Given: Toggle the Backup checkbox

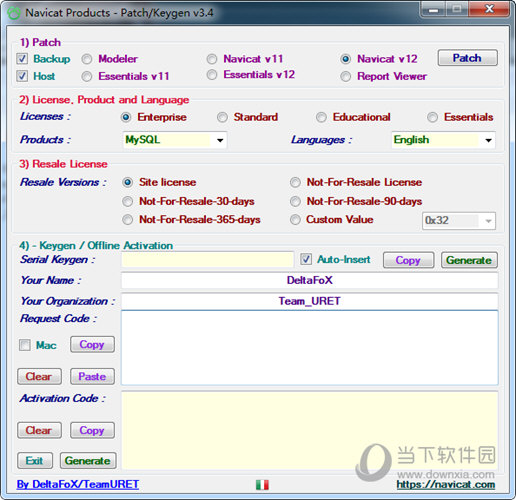Looking at the screenshot, I should (22, 59).
